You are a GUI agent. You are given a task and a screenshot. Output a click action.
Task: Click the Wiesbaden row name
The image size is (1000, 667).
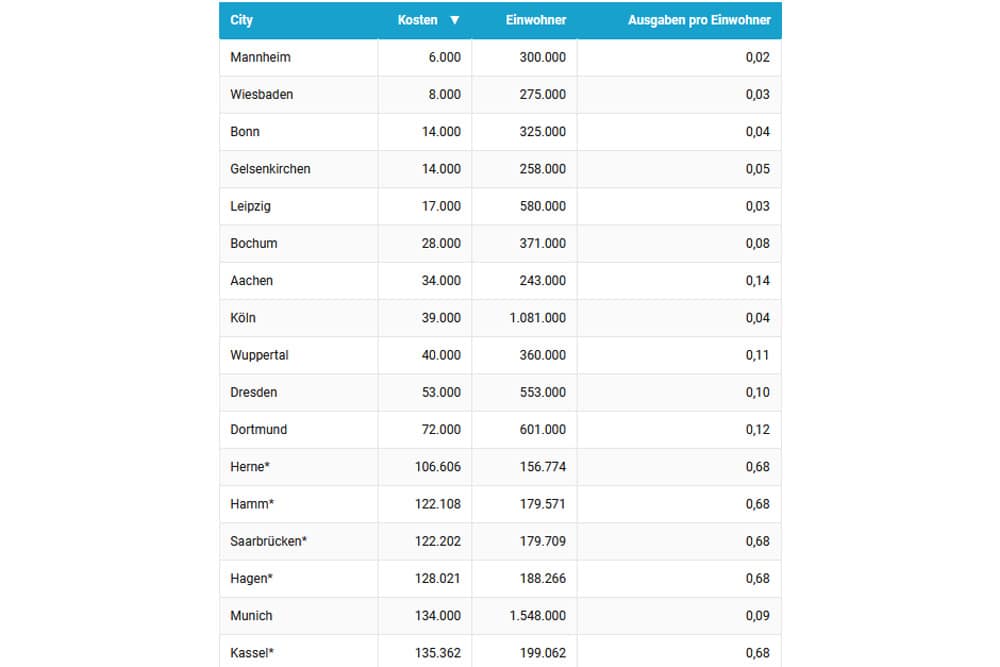(x=261, y=94)
